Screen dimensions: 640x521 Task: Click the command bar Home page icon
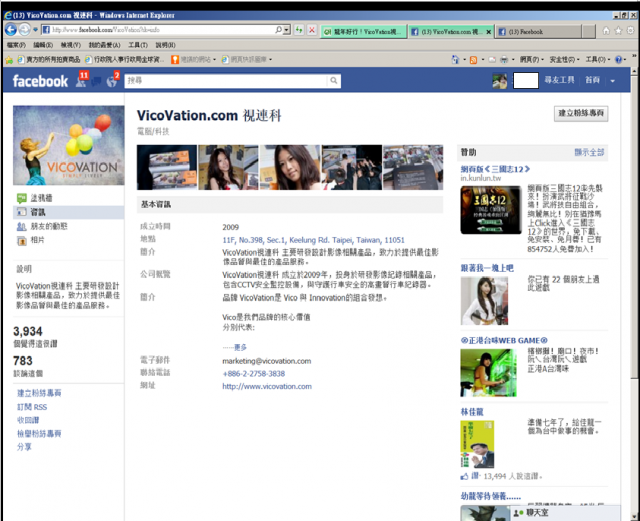pos(456,60)
